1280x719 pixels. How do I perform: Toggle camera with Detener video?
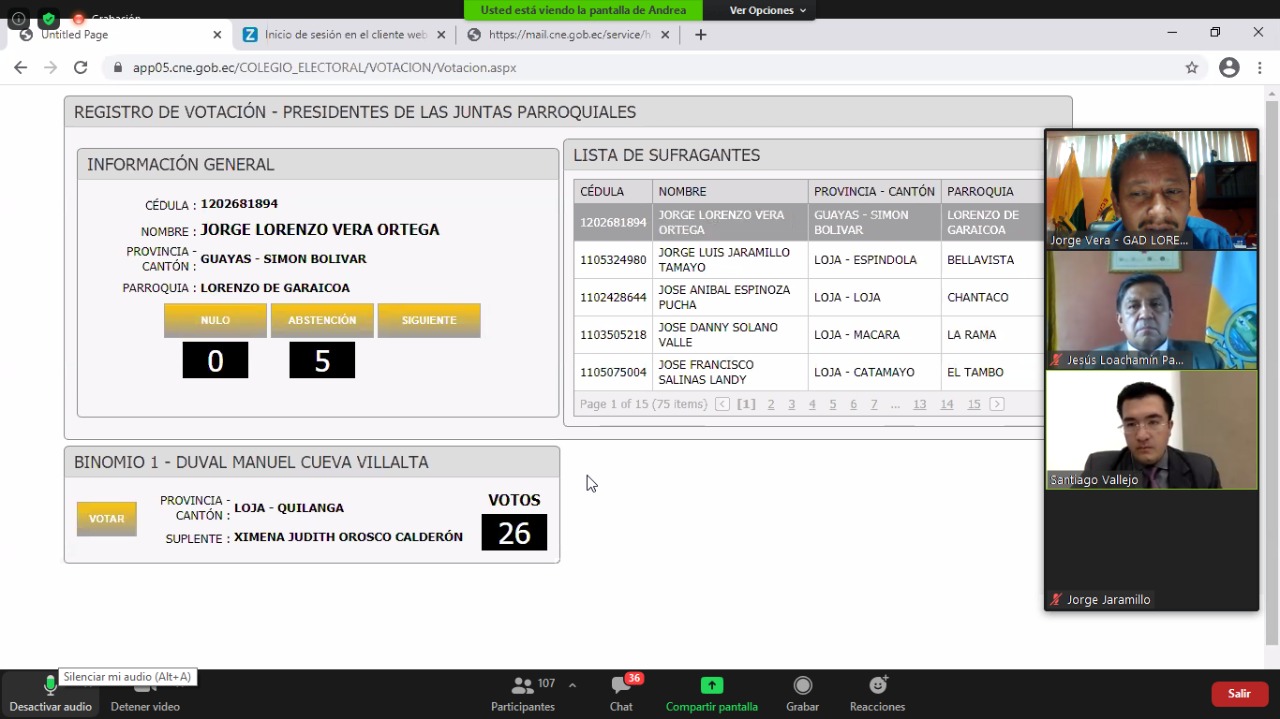pos(145,690)
